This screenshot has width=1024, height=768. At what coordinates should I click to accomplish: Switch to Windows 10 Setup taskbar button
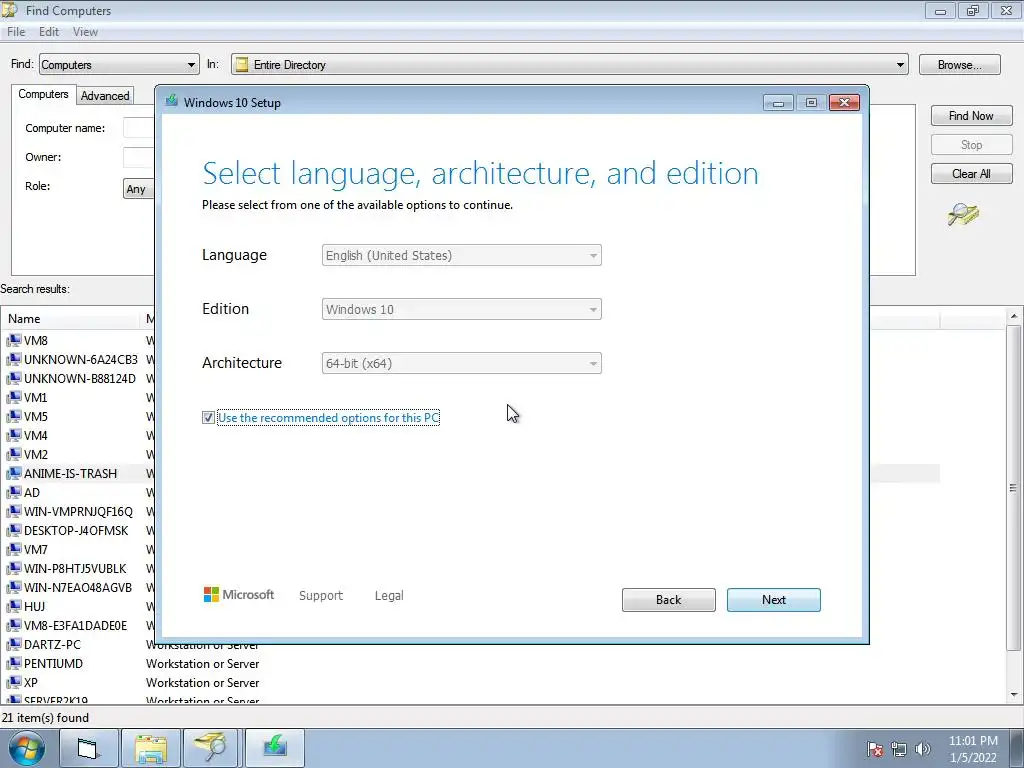[x=275, y=748]
